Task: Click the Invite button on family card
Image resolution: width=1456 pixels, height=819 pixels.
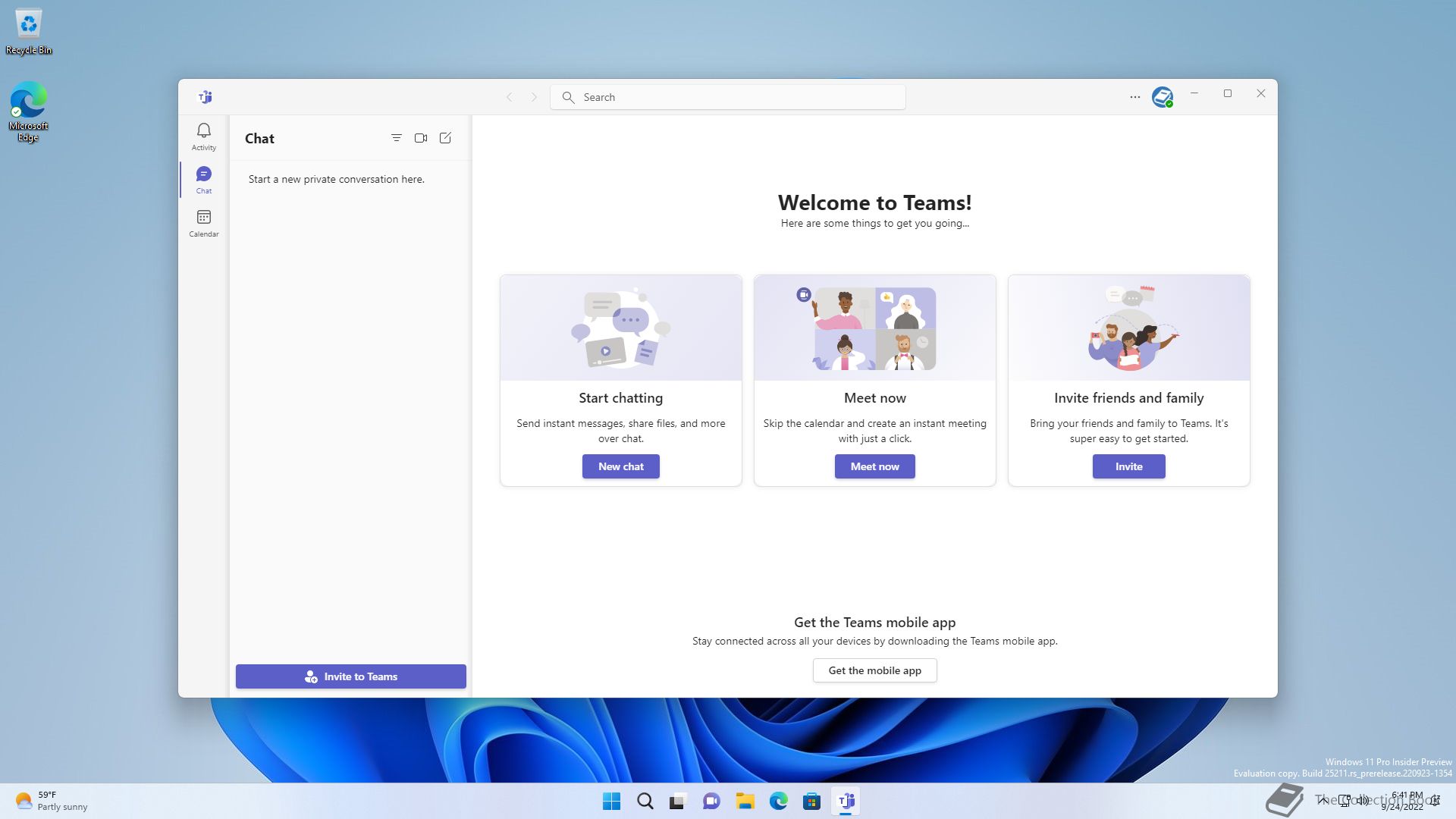Action: pyautogui.click(x=1128, y=466)
